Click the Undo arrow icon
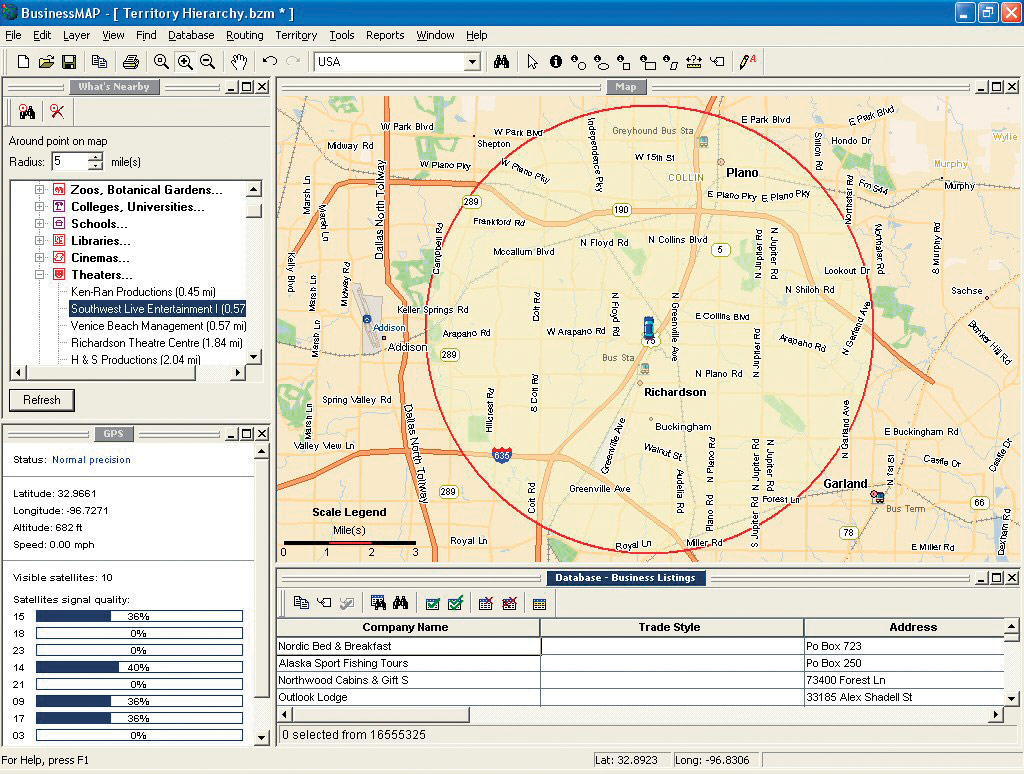 [x=270, y=62]
